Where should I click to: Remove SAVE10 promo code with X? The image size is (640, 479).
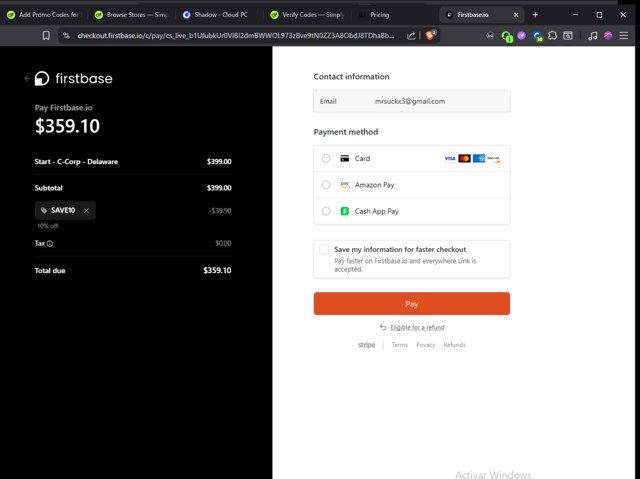point(86,211)
